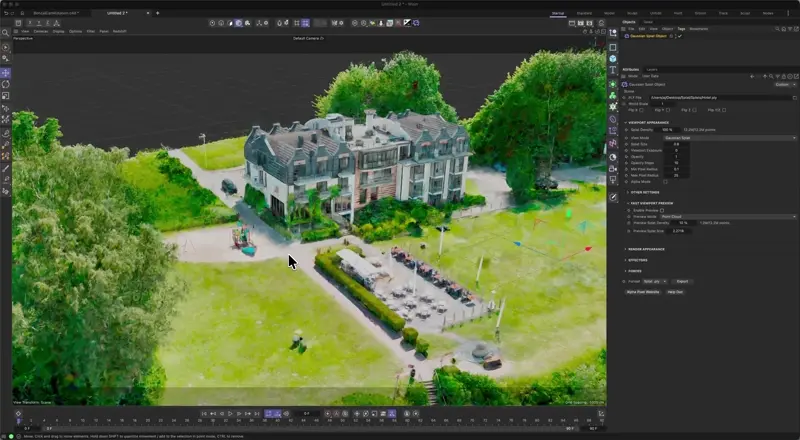Open the viewport Cameras menu
The height and width of the screenshot is (440, 800).
(41, 31)
